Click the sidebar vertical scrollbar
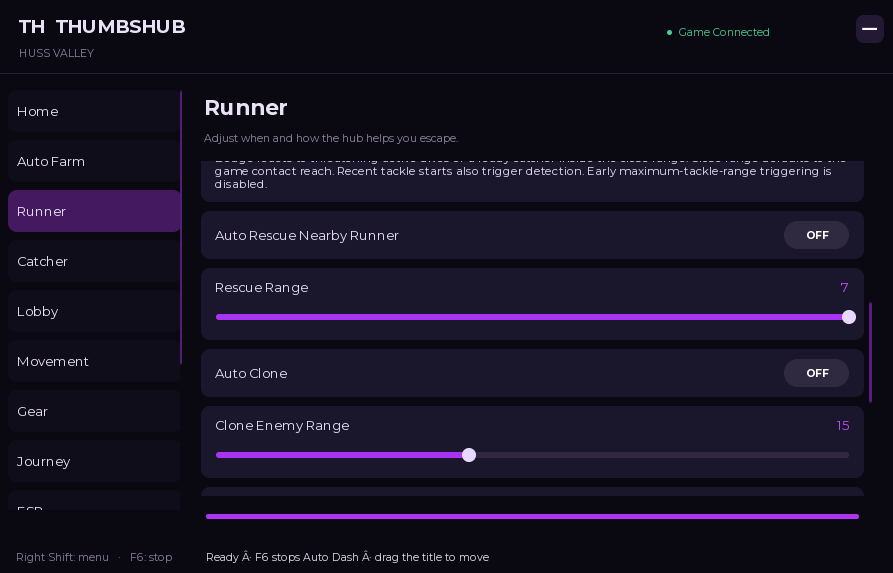This screenshot has height=573, width=893. (181, 227)
